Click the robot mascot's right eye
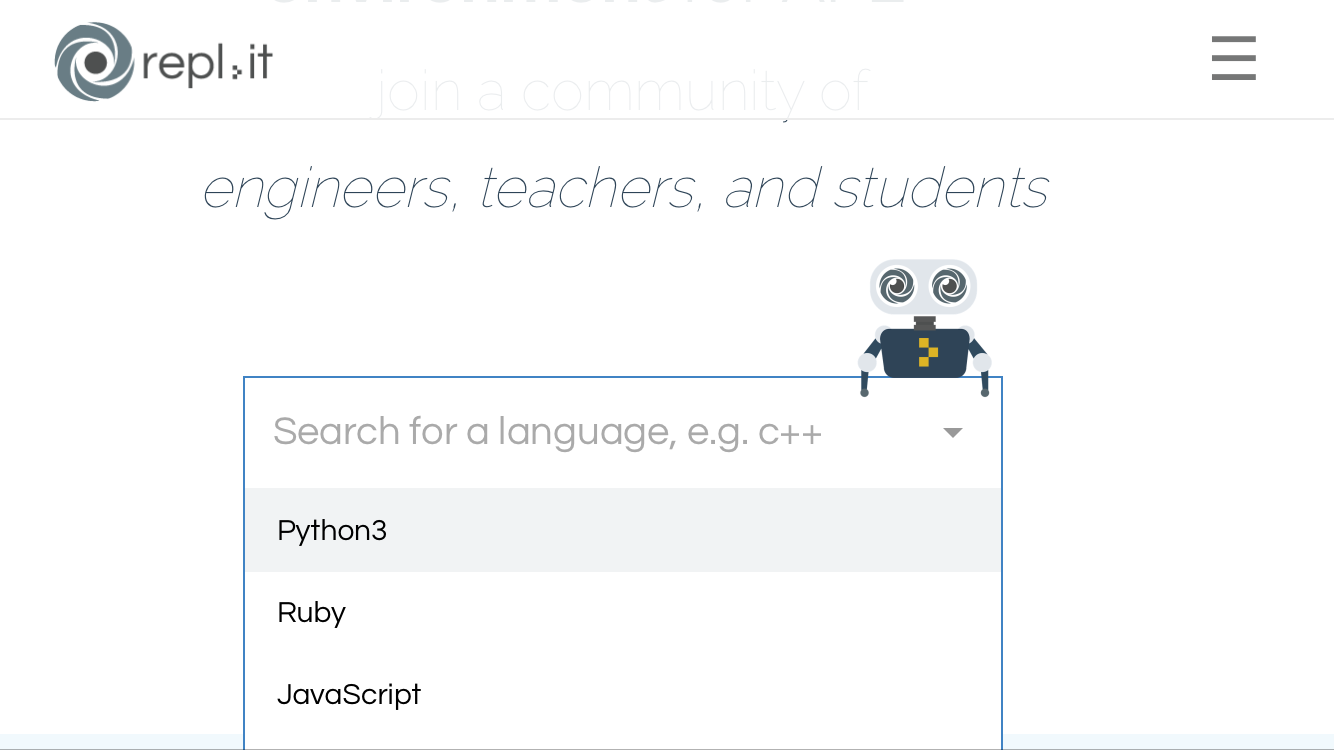 [x=949, y=286]
